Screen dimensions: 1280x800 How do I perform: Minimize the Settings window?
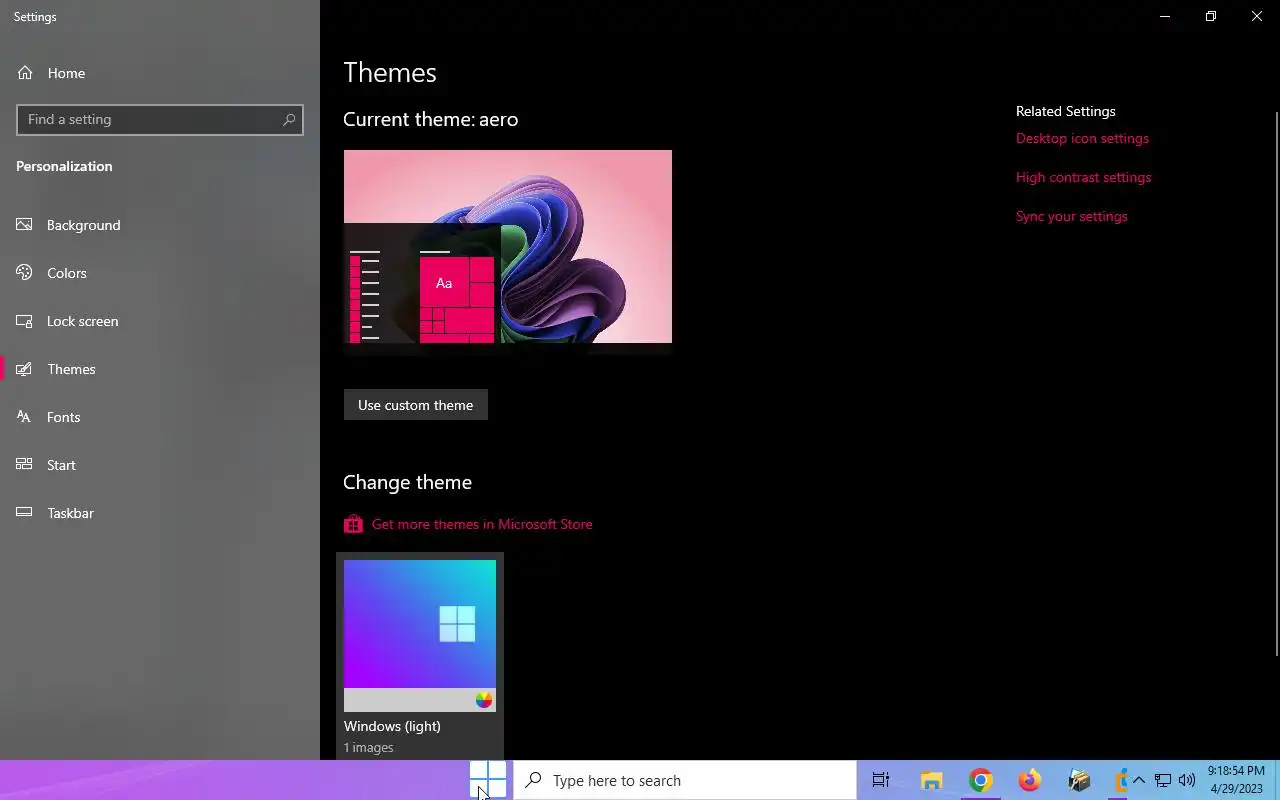pyautogui.click(x=1165, y=16)
